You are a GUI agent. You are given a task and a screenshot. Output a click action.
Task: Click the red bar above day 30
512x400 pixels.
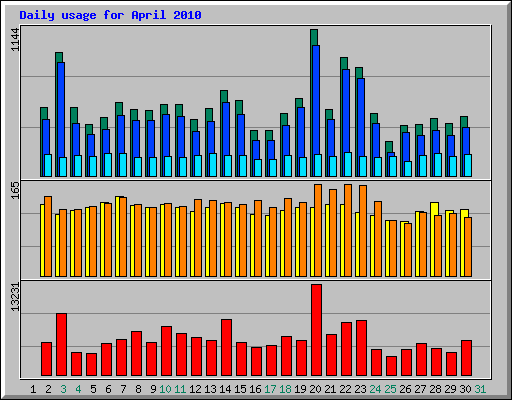(x=466, y=358)
